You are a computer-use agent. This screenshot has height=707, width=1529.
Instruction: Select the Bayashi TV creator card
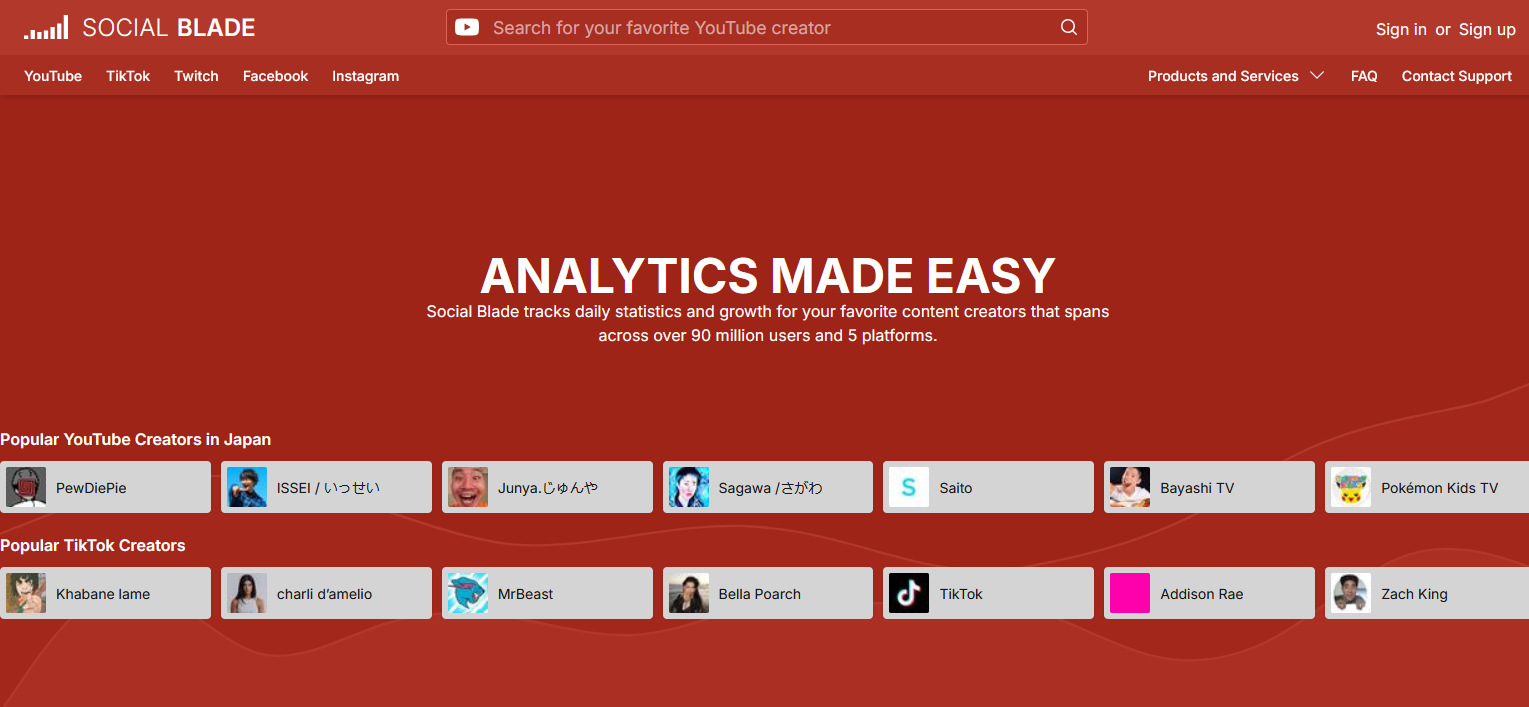click(x=1209, y=488)
